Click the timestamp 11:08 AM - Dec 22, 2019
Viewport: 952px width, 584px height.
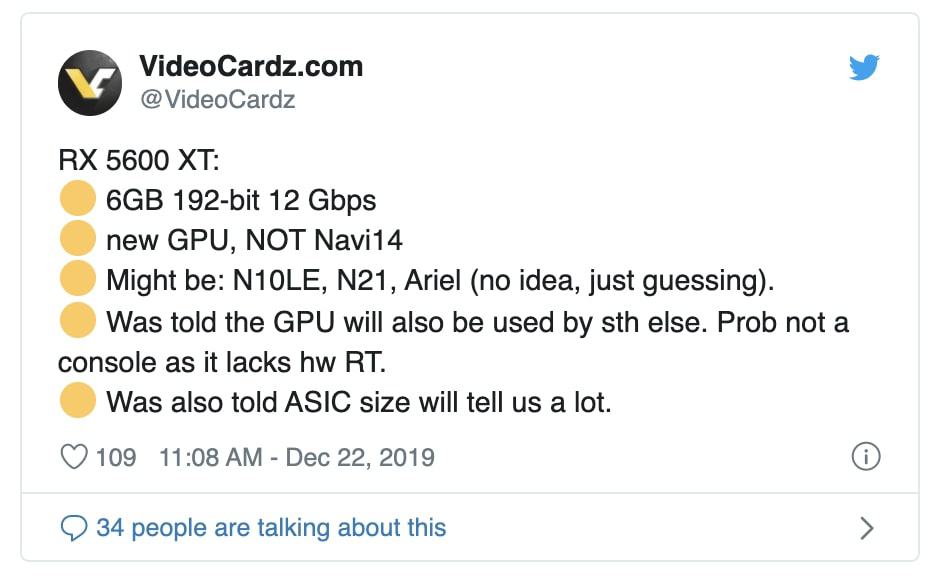point(296,458)
